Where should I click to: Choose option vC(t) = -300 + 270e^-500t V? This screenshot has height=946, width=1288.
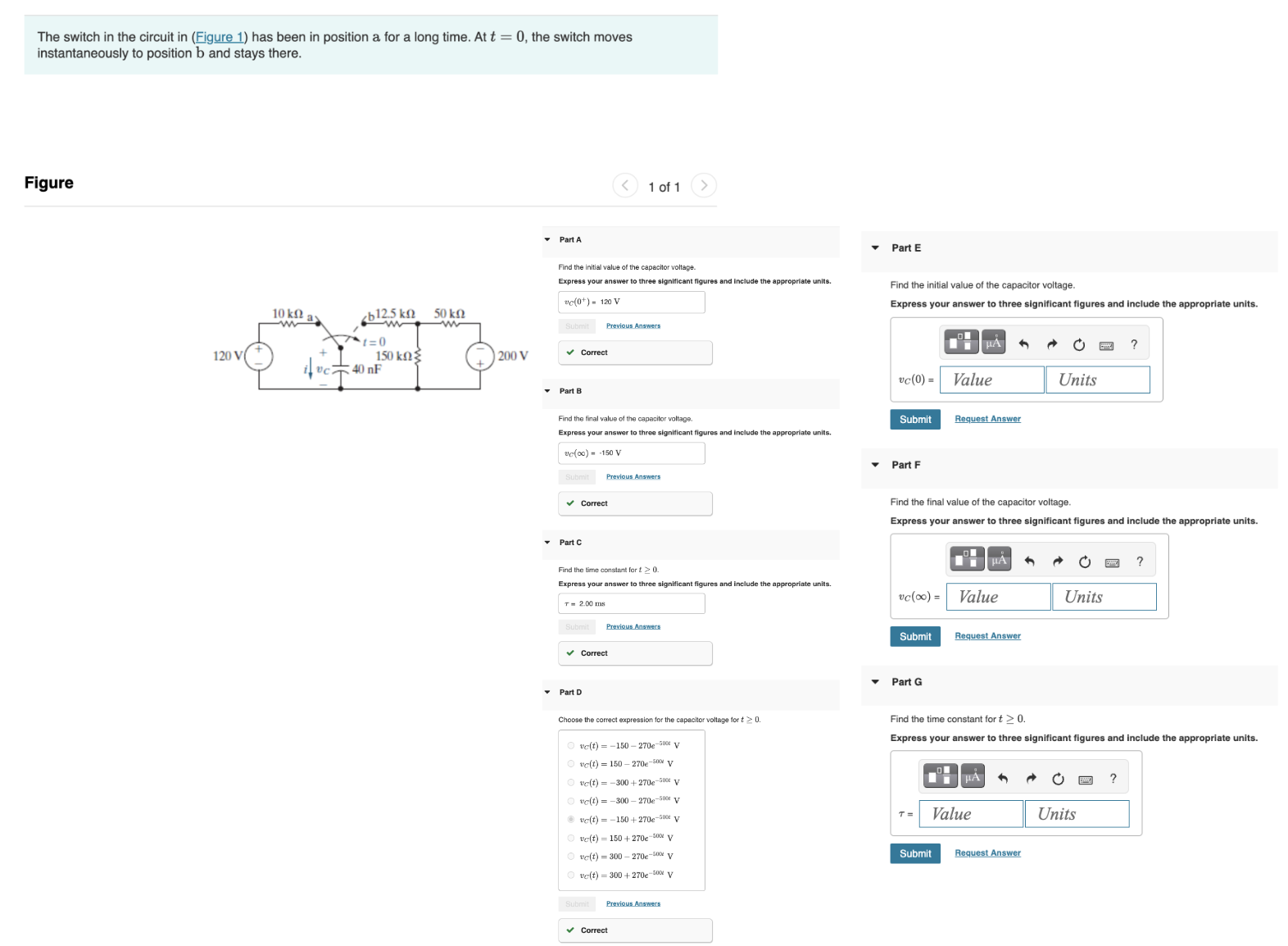571,783
